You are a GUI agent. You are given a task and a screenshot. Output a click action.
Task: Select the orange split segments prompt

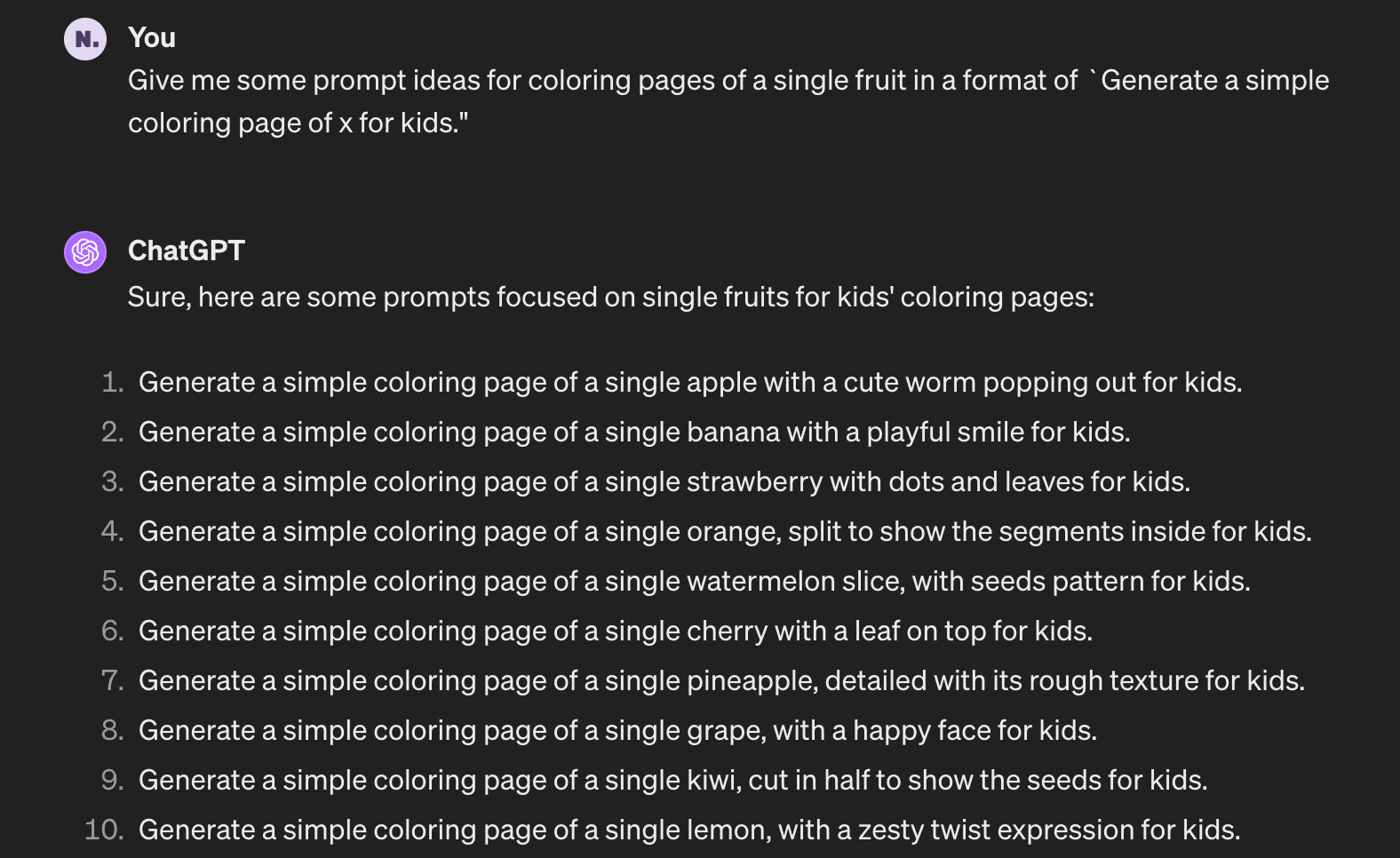point(725,531)
